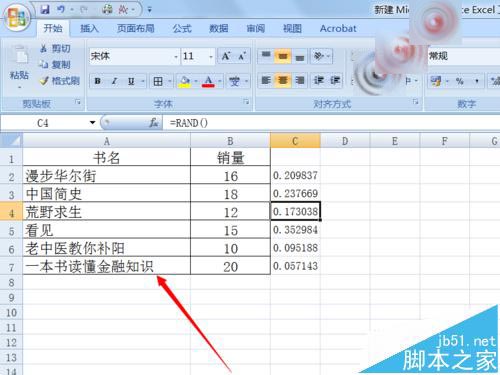Paste using the 粘贴 button
Screen dimensions: 500x375
[19, 68]
